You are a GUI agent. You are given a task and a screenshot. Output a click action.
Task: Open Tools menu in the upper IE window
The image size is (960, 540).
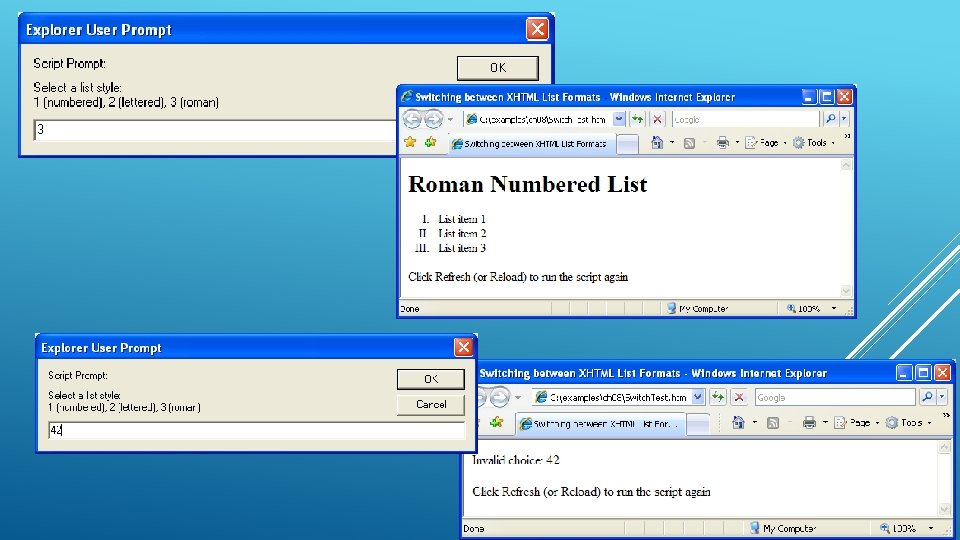[x=814, y=143]
